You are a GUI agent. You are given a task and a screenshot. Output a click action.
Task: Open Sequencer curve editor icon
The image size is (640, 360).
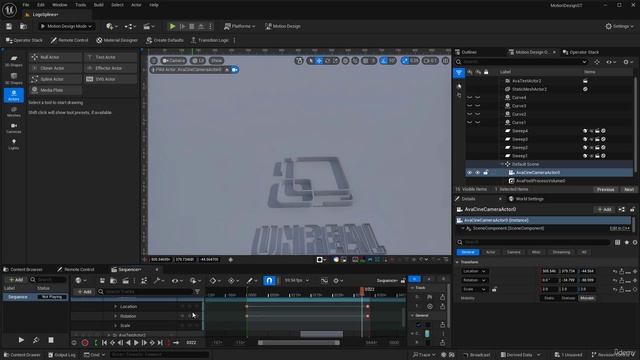tap(324, 281)
